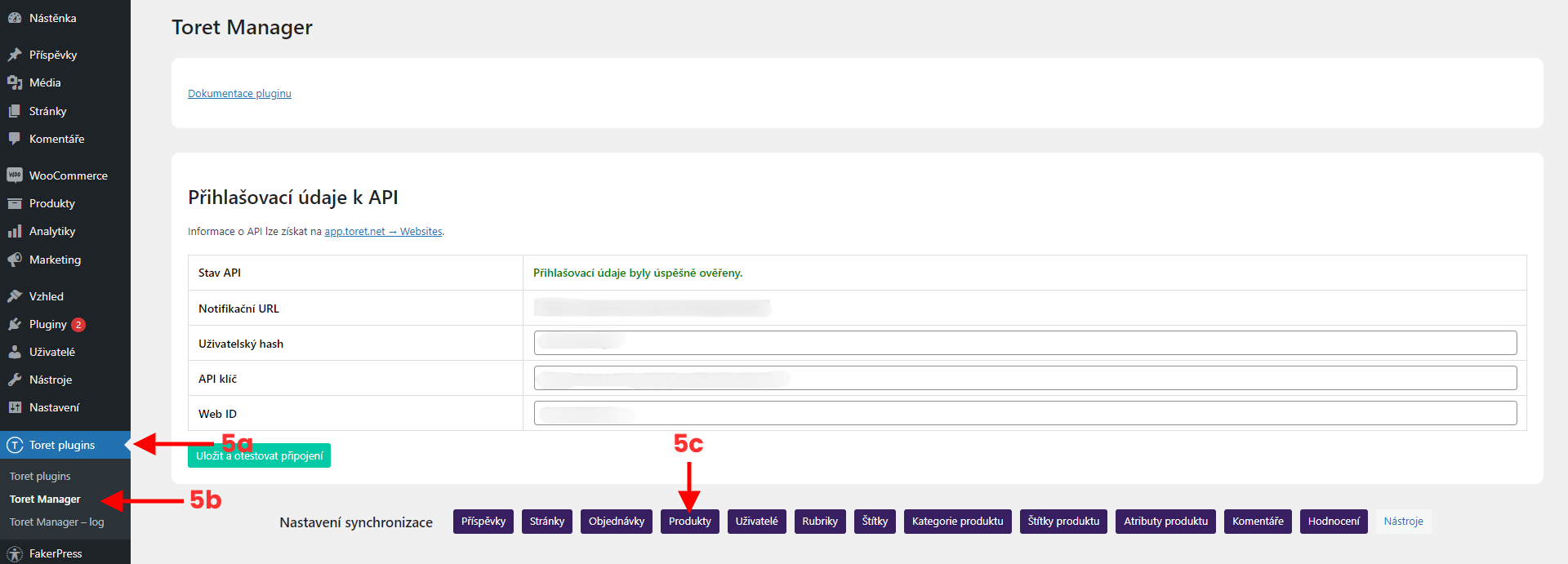The image size is (1568, 564).
Task: Open Štítky produktu synchronization tab
Action: coord(1063,522)
